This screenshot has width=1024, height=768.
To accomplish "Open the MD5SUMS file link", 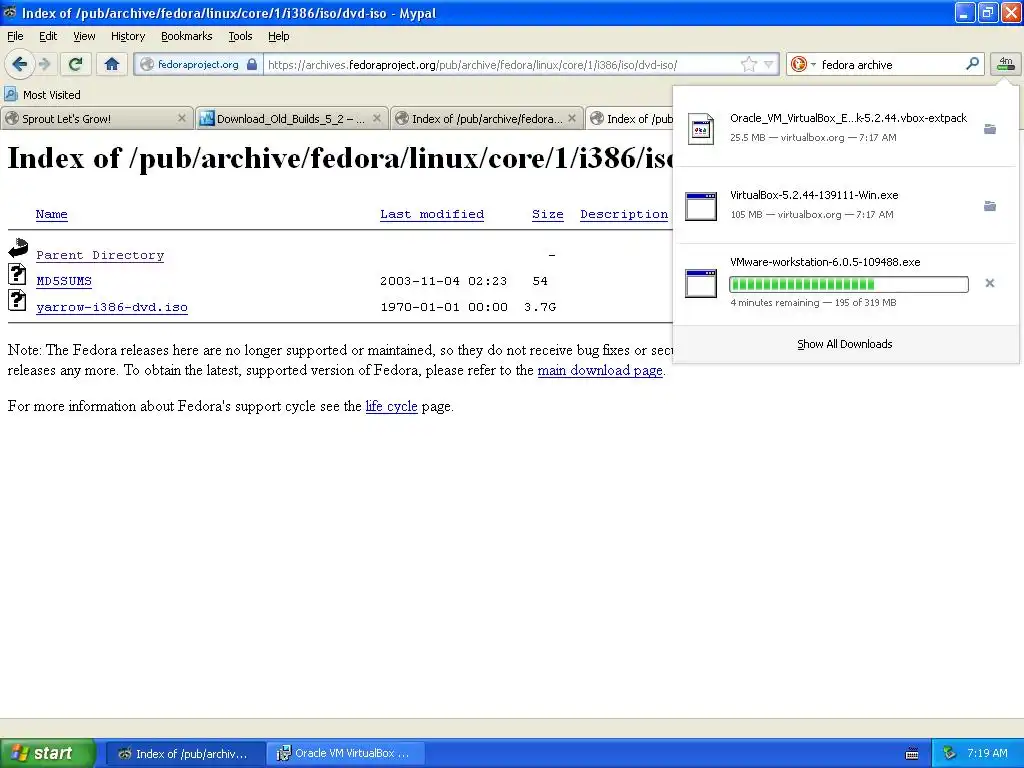I will [x=64, y=281].
